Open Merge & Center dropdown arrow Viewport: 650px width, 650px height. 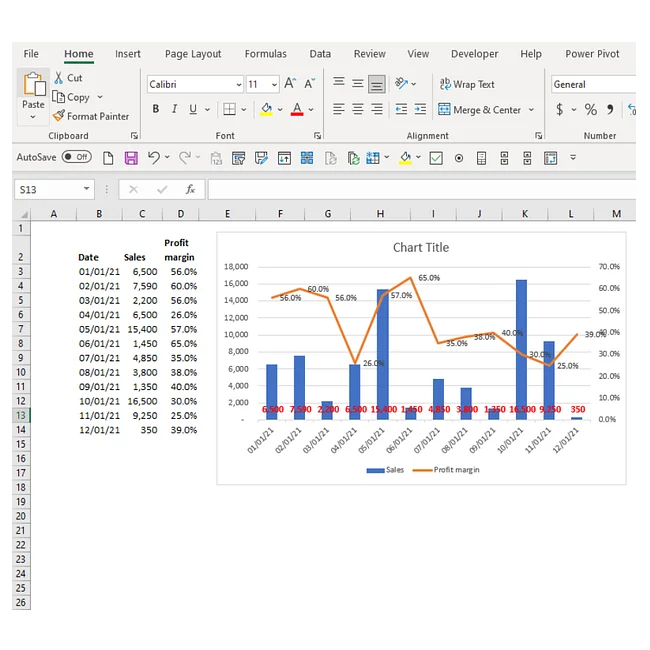[x=531, y=110]
